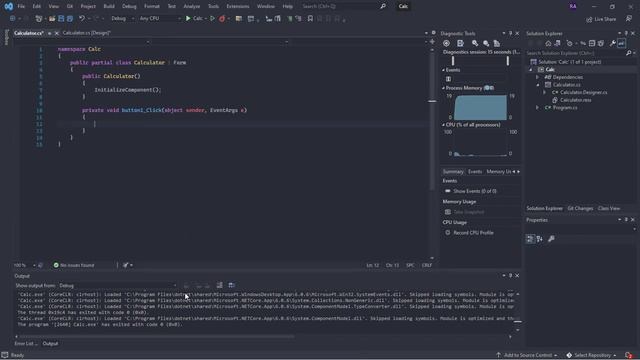Click Save All icon in main toolbar
This screenshot has height=360, width=640.
(x=70, y=18)
